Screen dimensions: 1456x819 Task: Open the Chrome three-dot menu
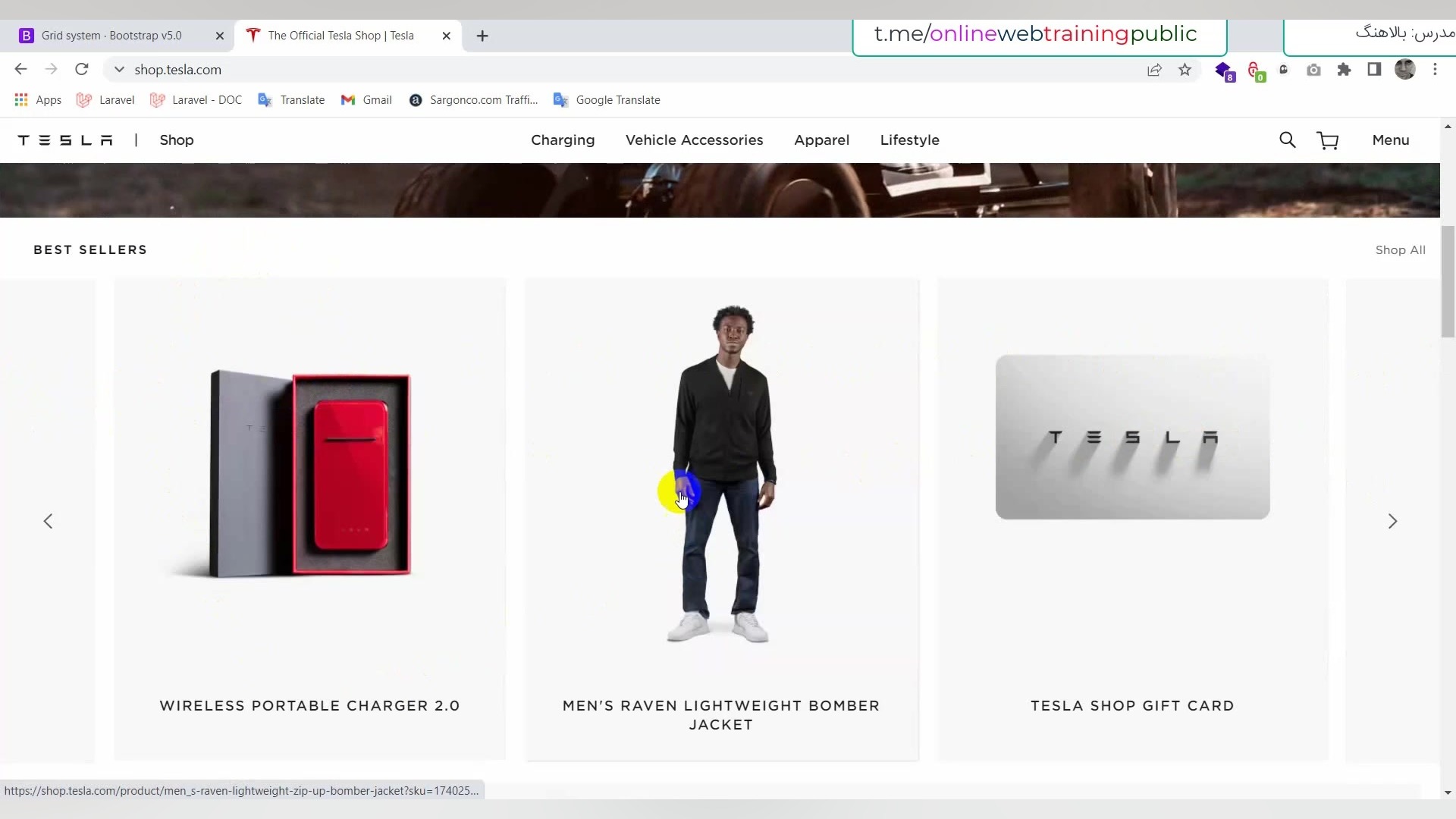[1435, 70]
